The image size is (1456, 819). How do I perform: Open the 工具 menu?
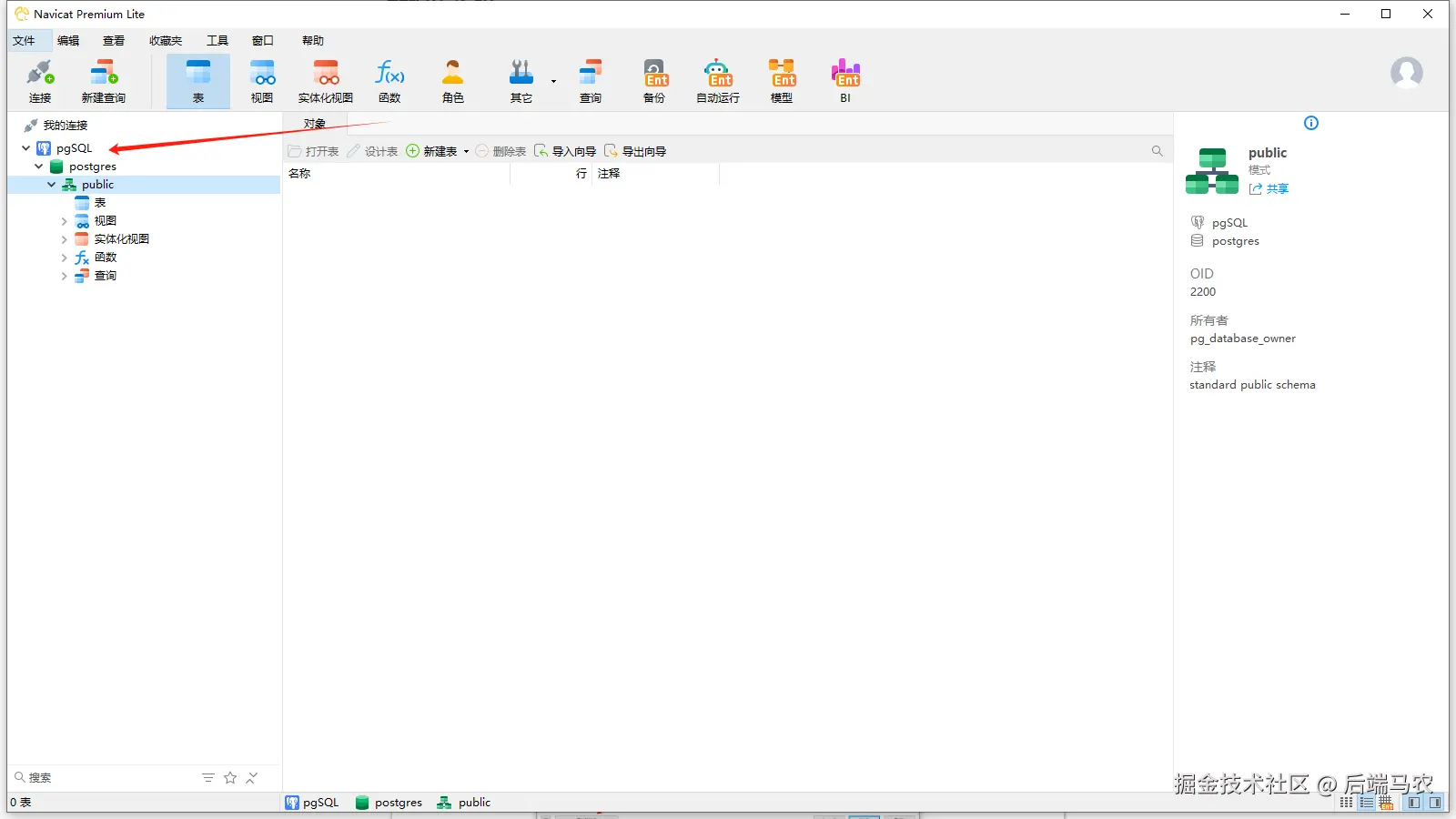(217, 41)
